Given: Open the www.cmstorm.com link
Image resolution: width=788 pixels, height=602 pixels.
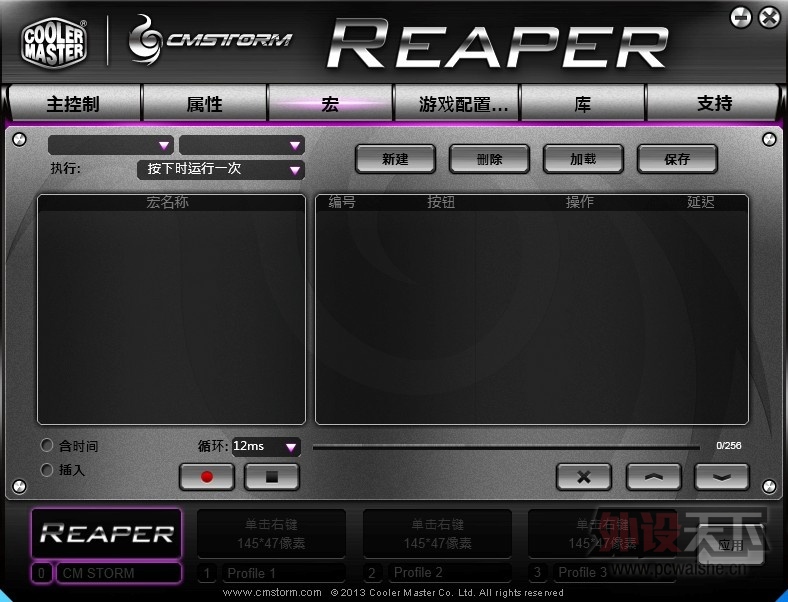Looking at the screenshot, I should (272, 592).
